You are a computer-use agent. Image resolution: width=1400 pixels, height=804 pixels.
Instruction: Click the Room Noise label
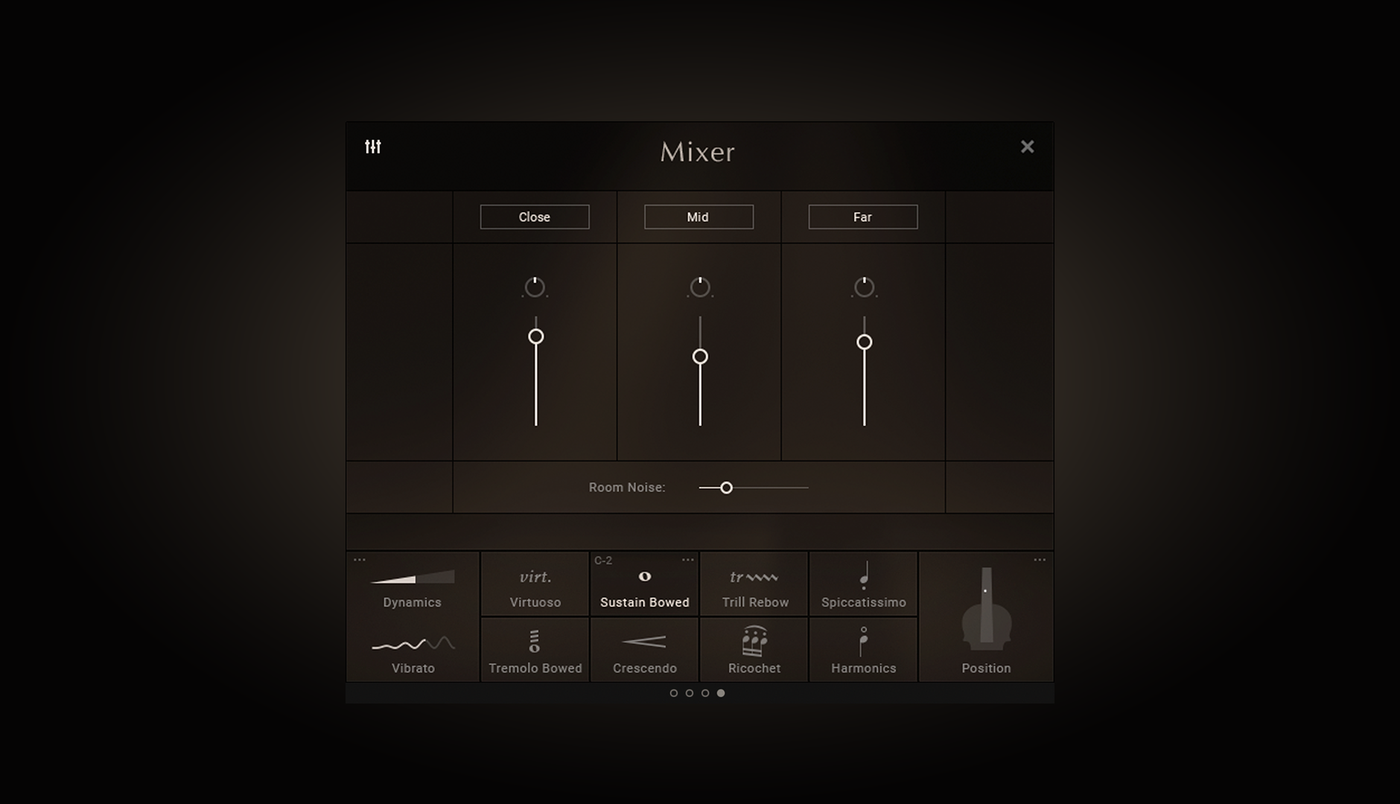627,488
